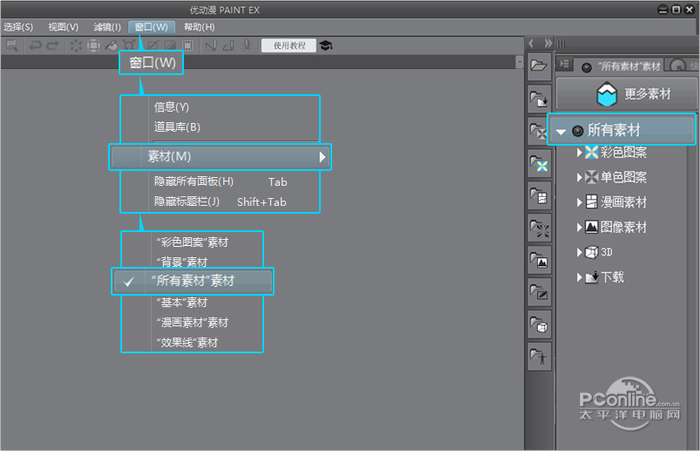Click the dotted-circle clear icon in toolbar
Image resolution: width=700 pixels, height=451 pixels.
[76, 46]
